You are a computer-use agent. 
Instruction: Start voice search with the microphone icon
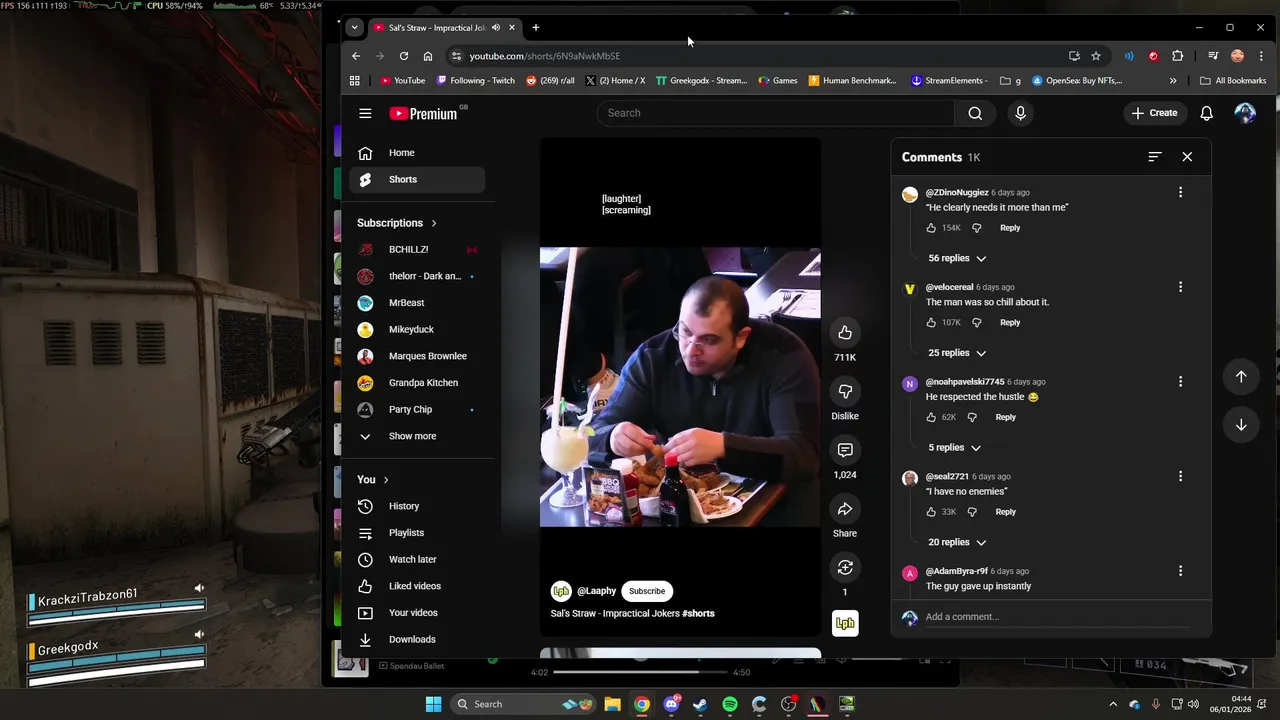tap(1020, 113)
